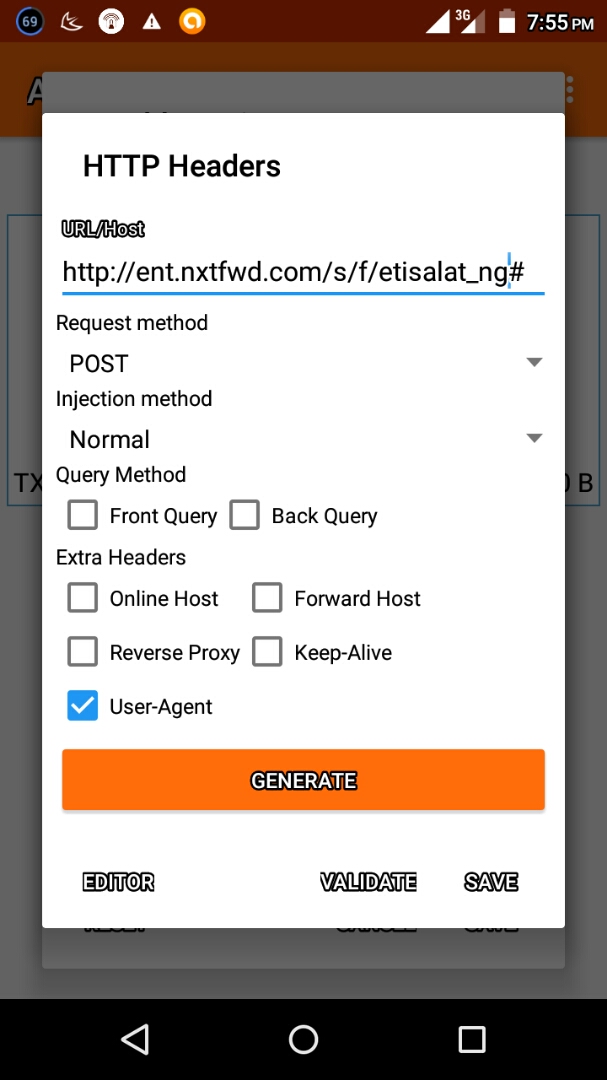
Task: Enable the Front Query checkbox
Action: tap(83, 516)
